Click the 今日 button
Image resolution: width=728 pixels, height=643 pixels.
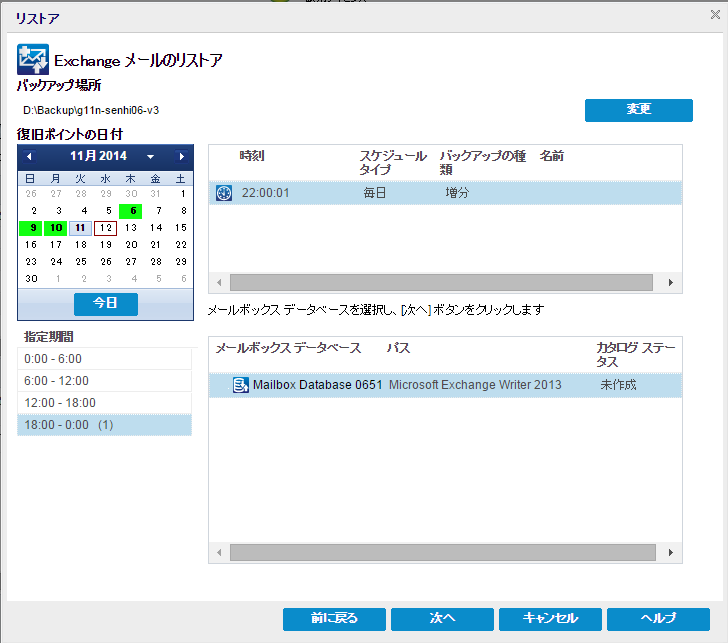(106, 304)
